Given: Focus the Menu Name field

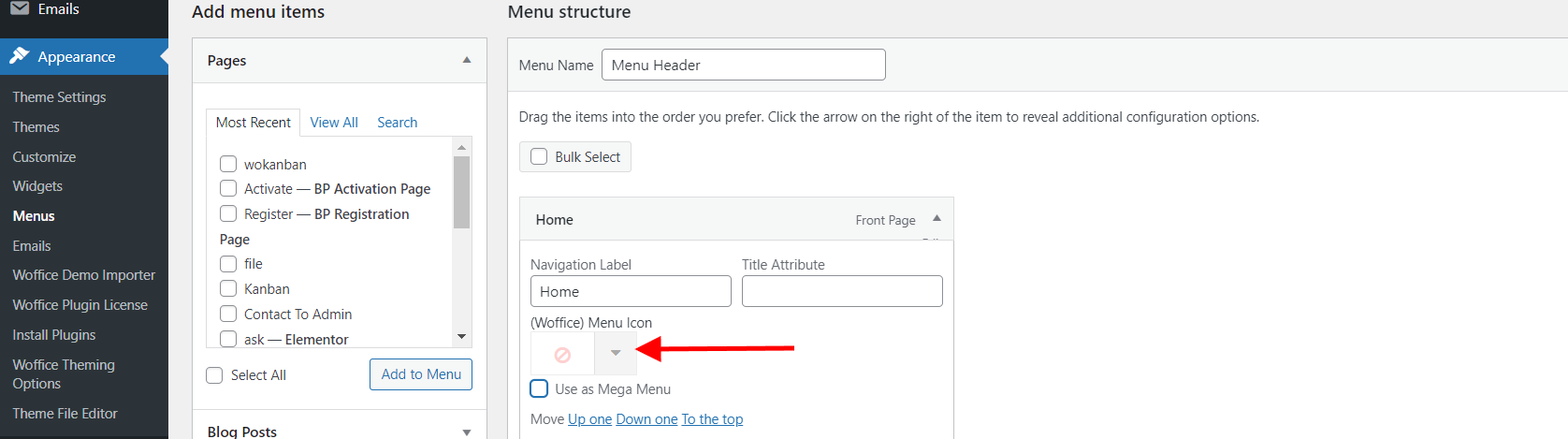Looking at the screenshot, I should (744, 65).
